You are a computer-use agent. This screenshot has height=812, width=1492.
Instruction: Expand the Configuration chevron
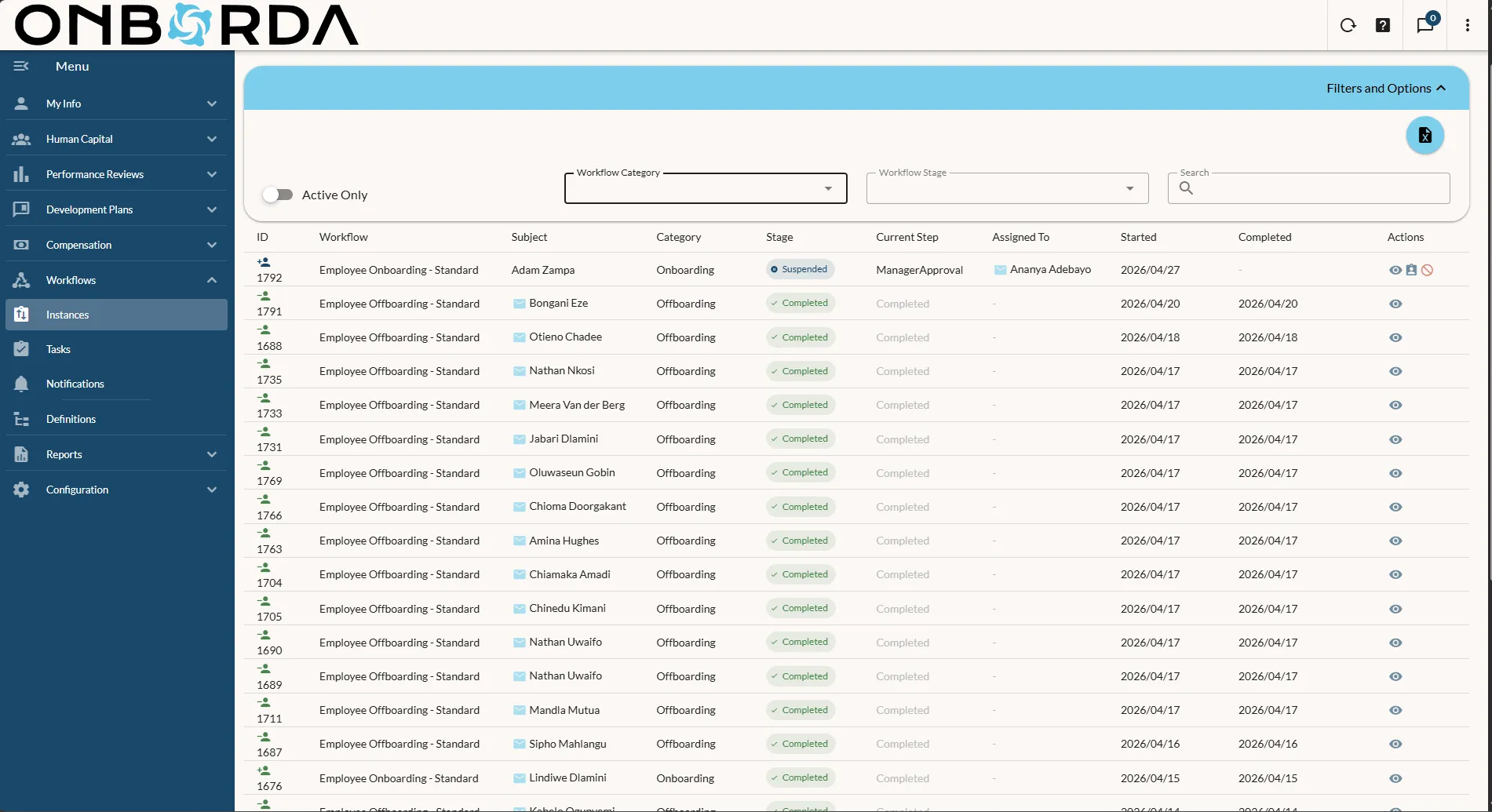[212, 490]
